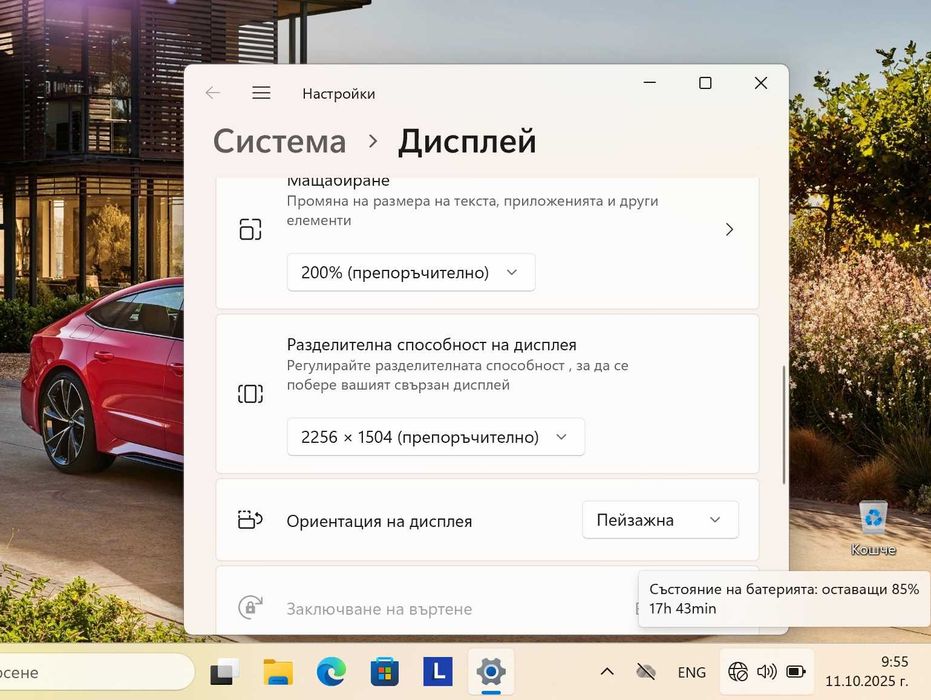Click the Заключване на въртене label

pos(379,609)
